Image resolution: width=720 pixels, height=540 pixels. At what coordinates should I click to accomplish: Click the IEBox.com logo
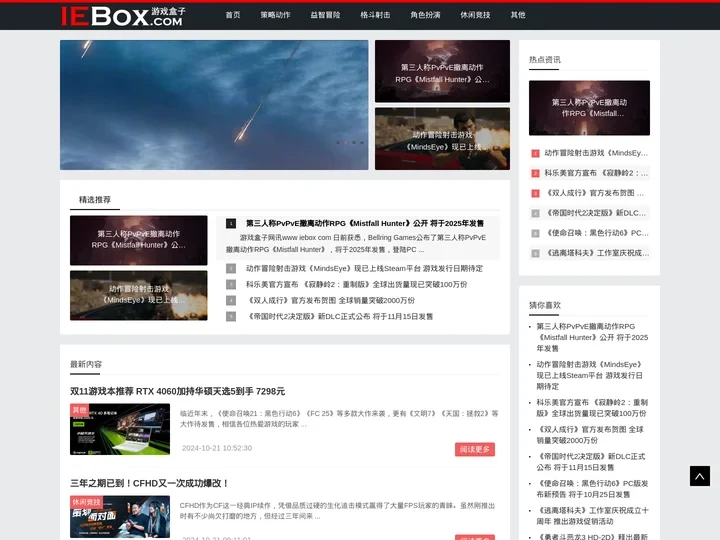(123, 16)
